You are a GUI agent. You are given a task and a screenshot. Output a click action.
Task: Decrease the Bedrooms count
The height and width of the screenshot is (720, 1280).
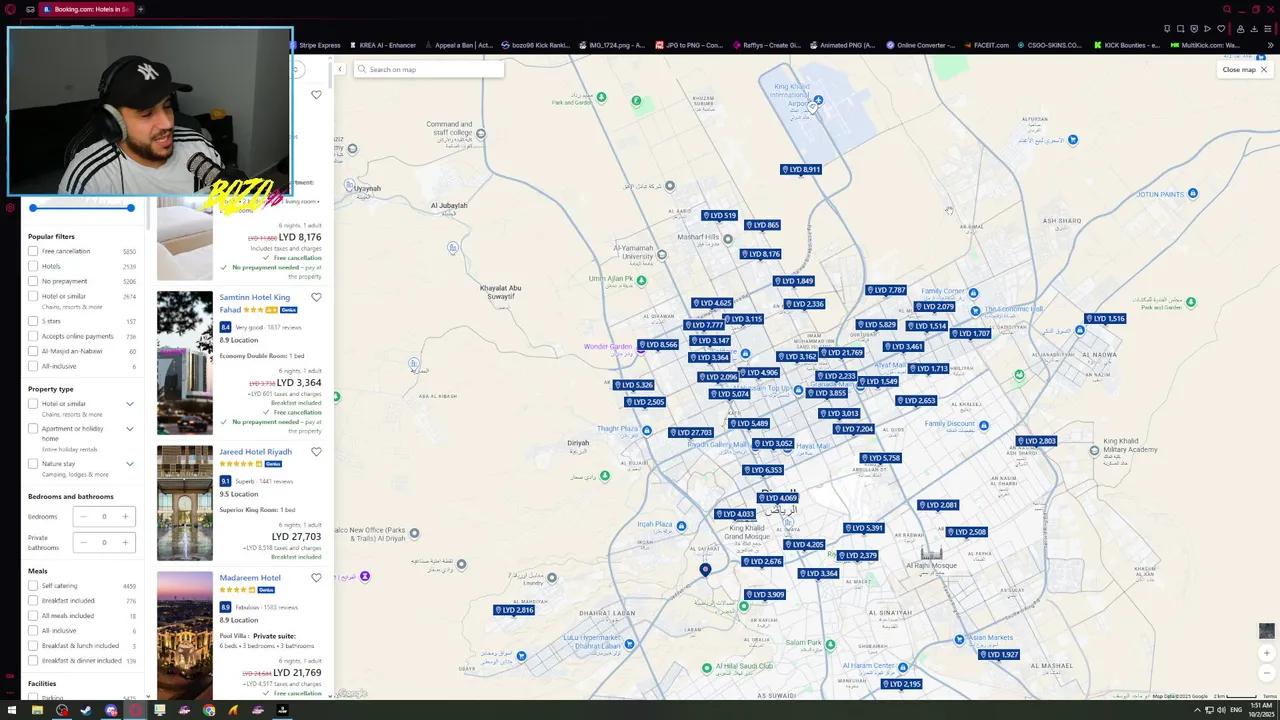click(83, 516)
